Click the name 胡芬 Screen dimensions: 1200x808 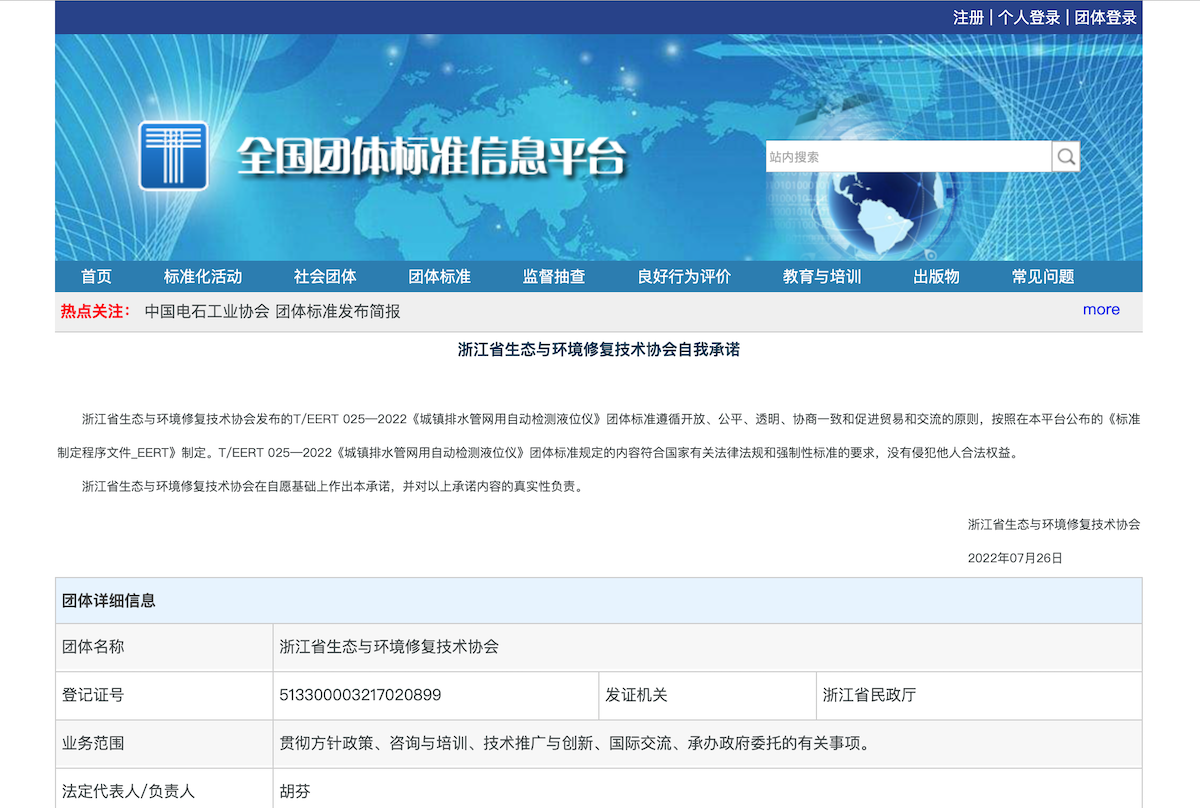click(295, 791)
